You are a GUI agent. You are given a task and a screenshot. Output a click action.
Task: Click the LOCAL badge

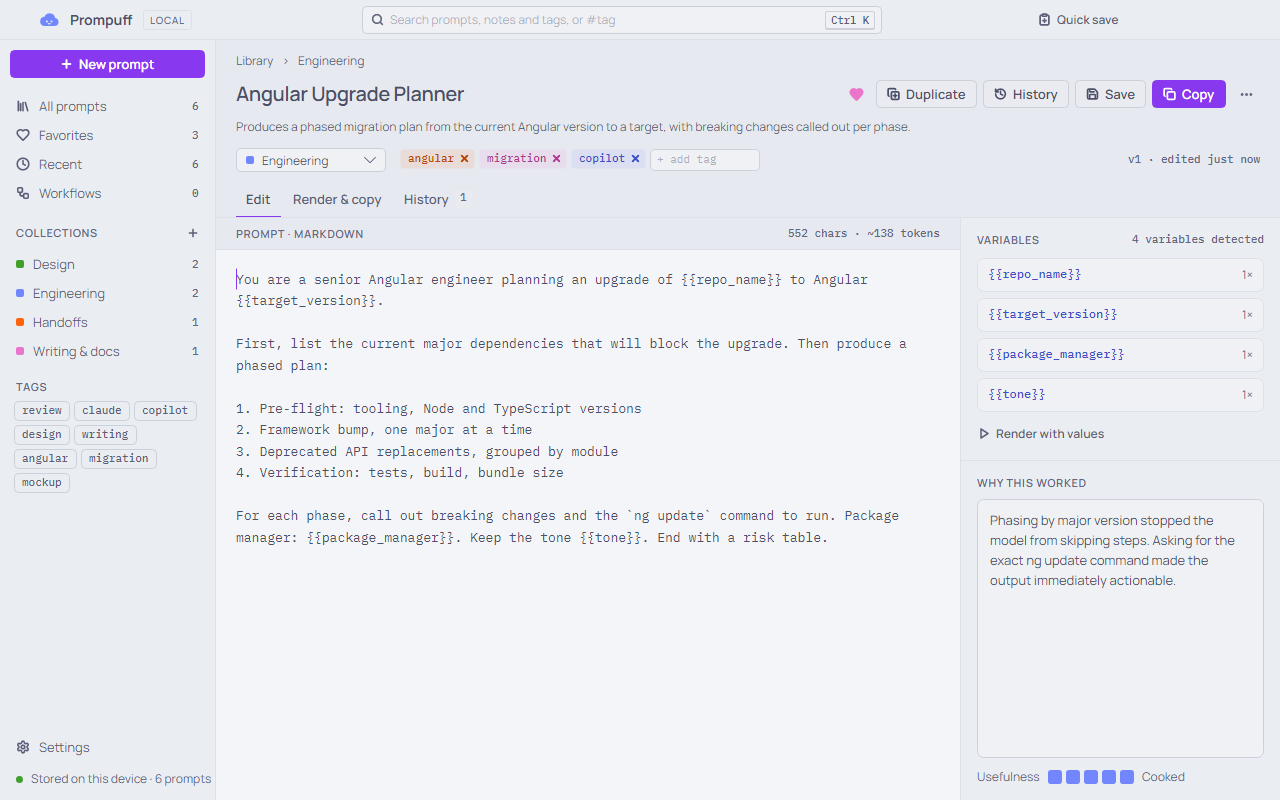point(167,20)
